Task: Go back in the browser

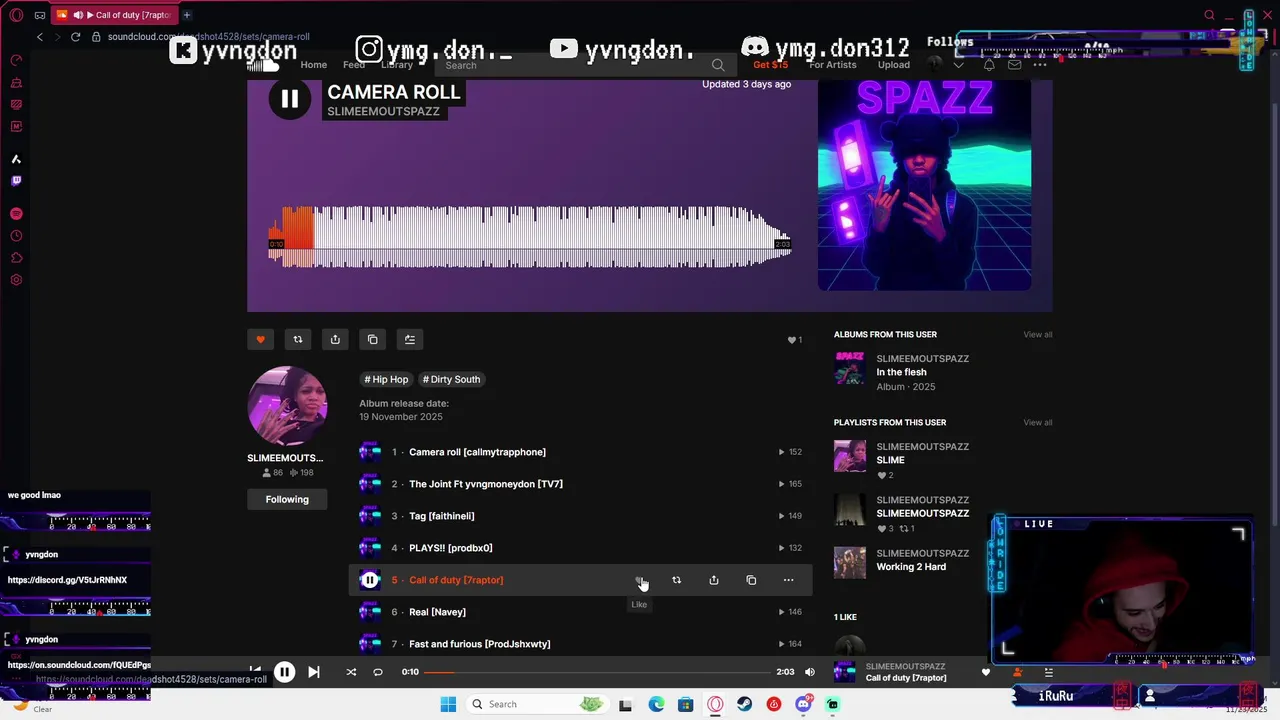Action: [x=40, y=37]
